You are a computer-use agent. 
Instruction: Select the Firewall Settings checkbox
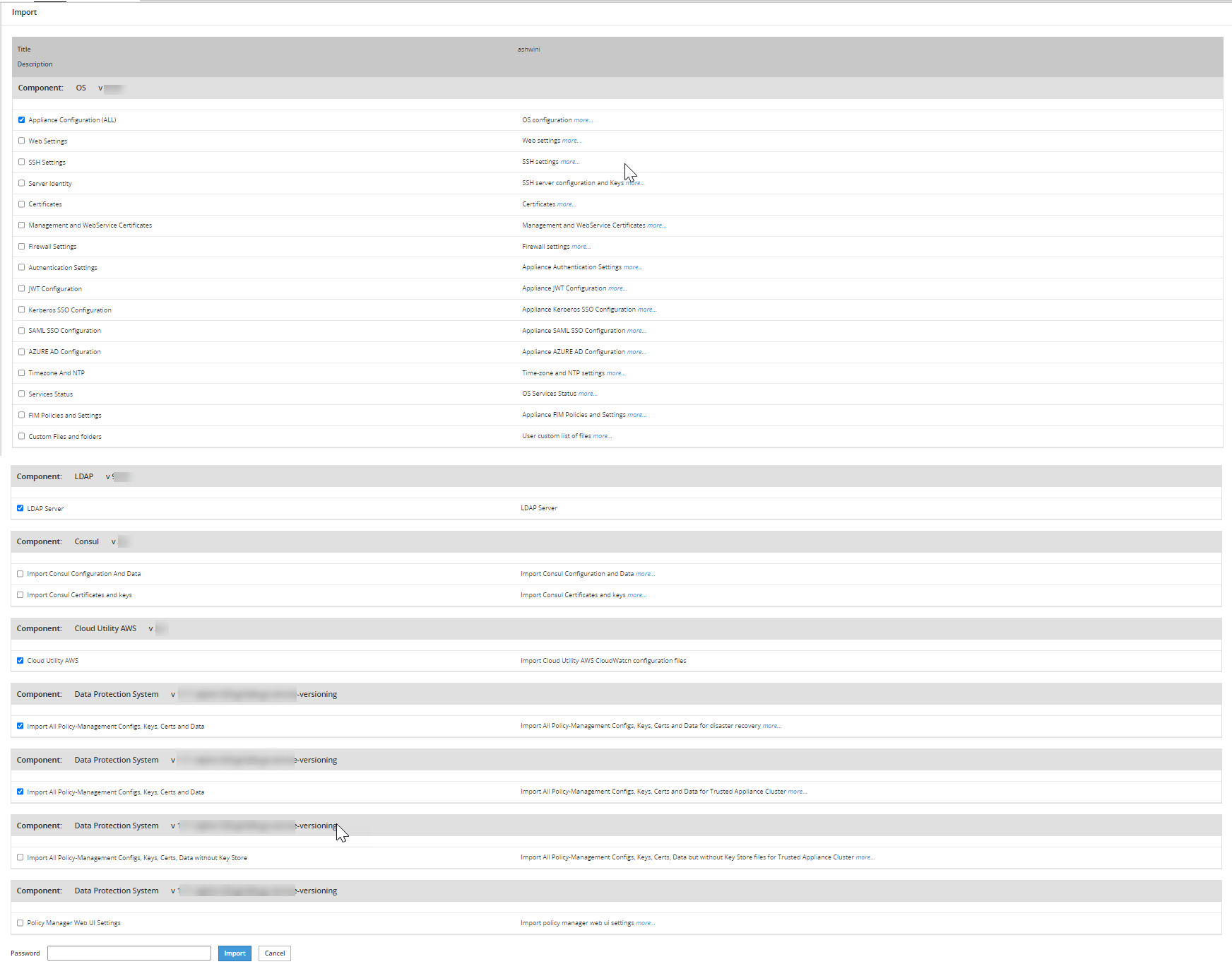21,247
